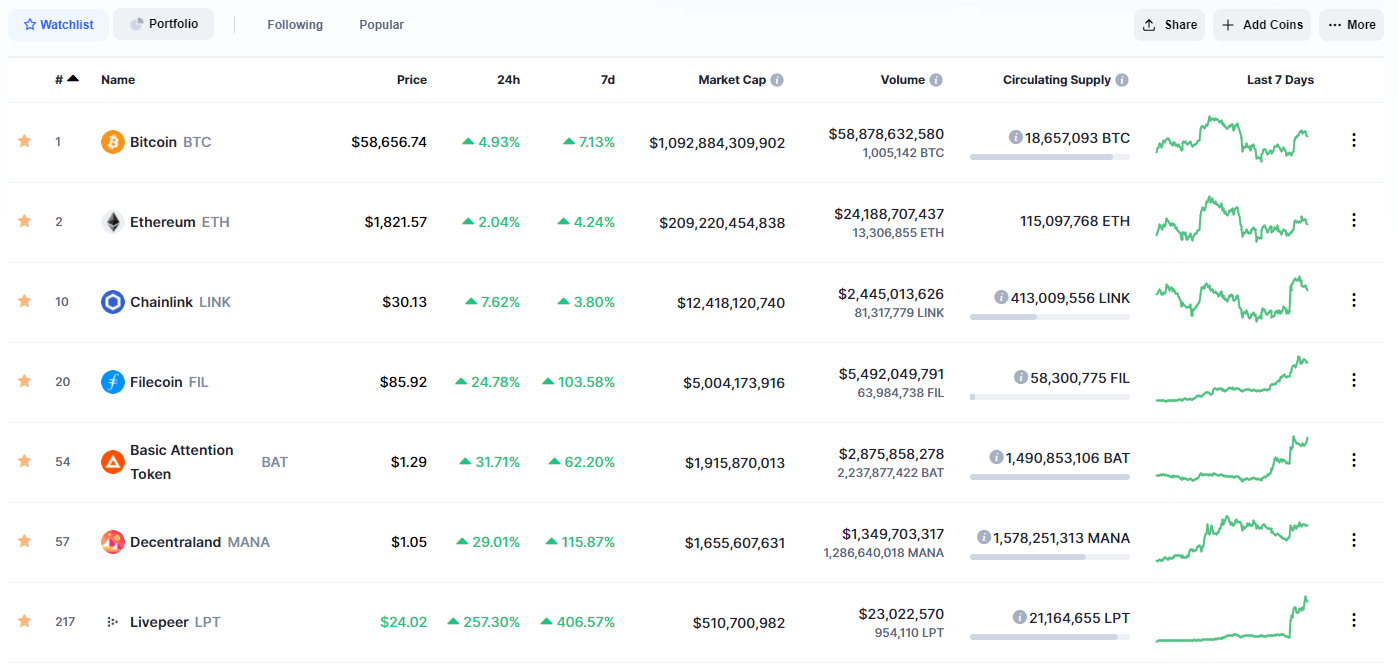The height and width of the screenshot is (665, 1398).
Task: Click the Filecoin logo icon
Action: pyautogui.click(x=113, y=382)
